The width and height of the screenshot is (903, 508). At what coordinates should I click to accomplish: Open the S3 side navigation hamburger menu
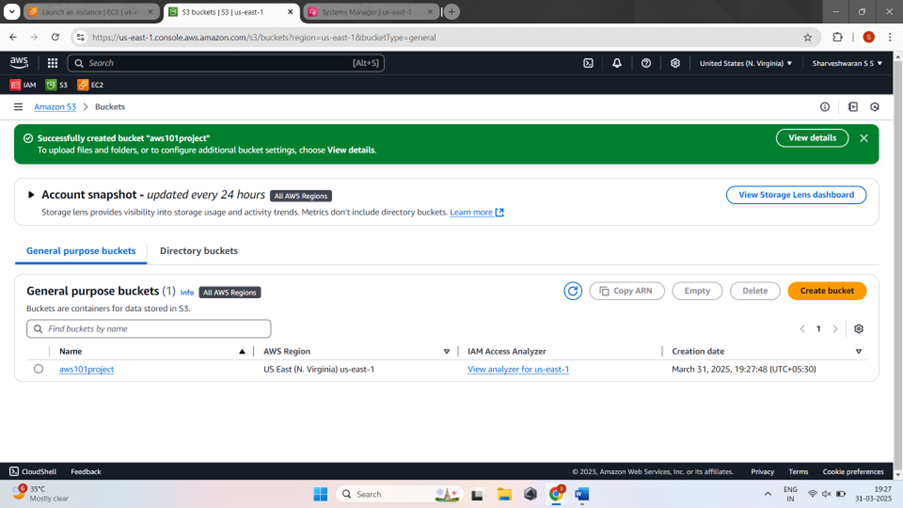[x=18, y=107]
